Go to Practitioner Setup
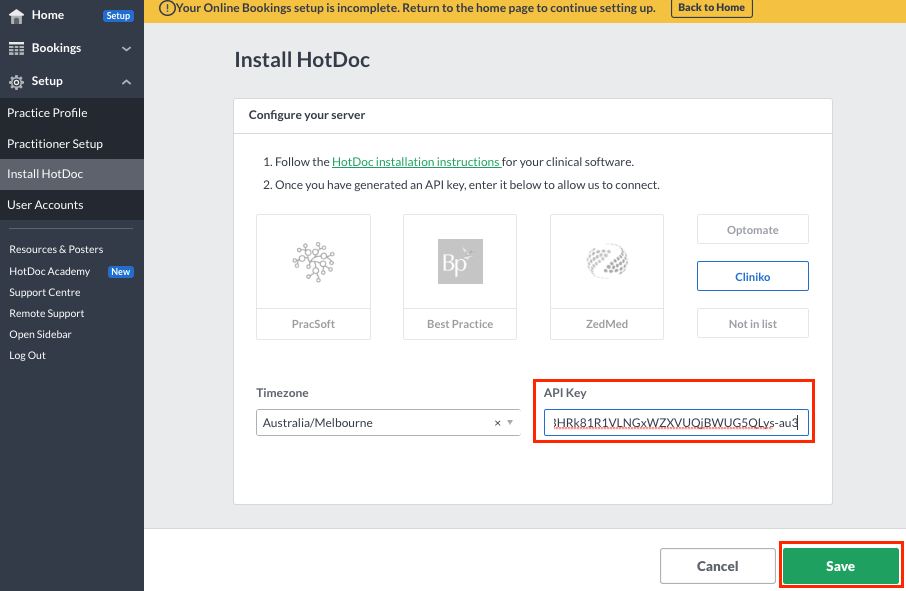This screenshot has height=591, width=906. click(72, 144)
